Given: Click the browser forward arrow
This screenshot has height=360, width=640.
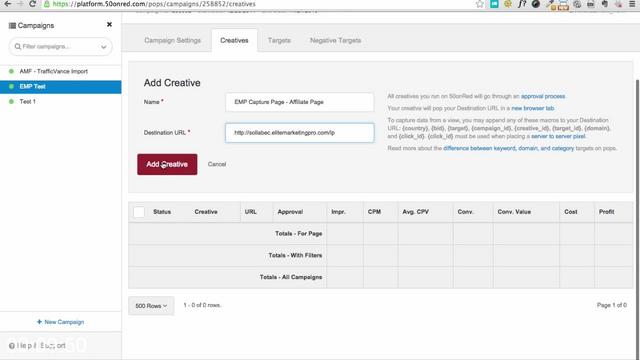Looking at the screenshot, I should click(x=20, y=4).
